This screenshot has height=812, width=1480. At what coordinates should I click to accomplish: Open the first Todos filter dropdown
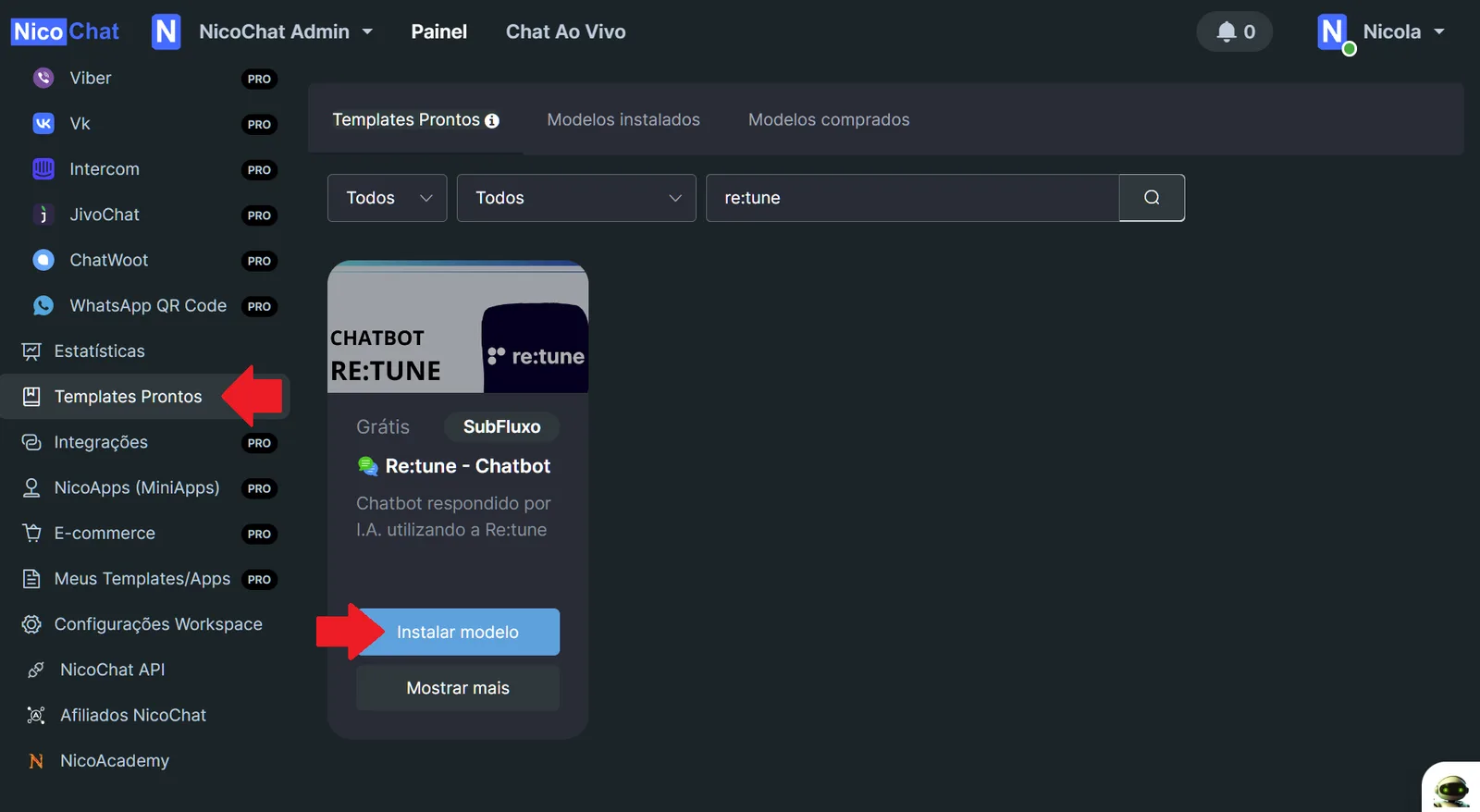click(388, 198)
